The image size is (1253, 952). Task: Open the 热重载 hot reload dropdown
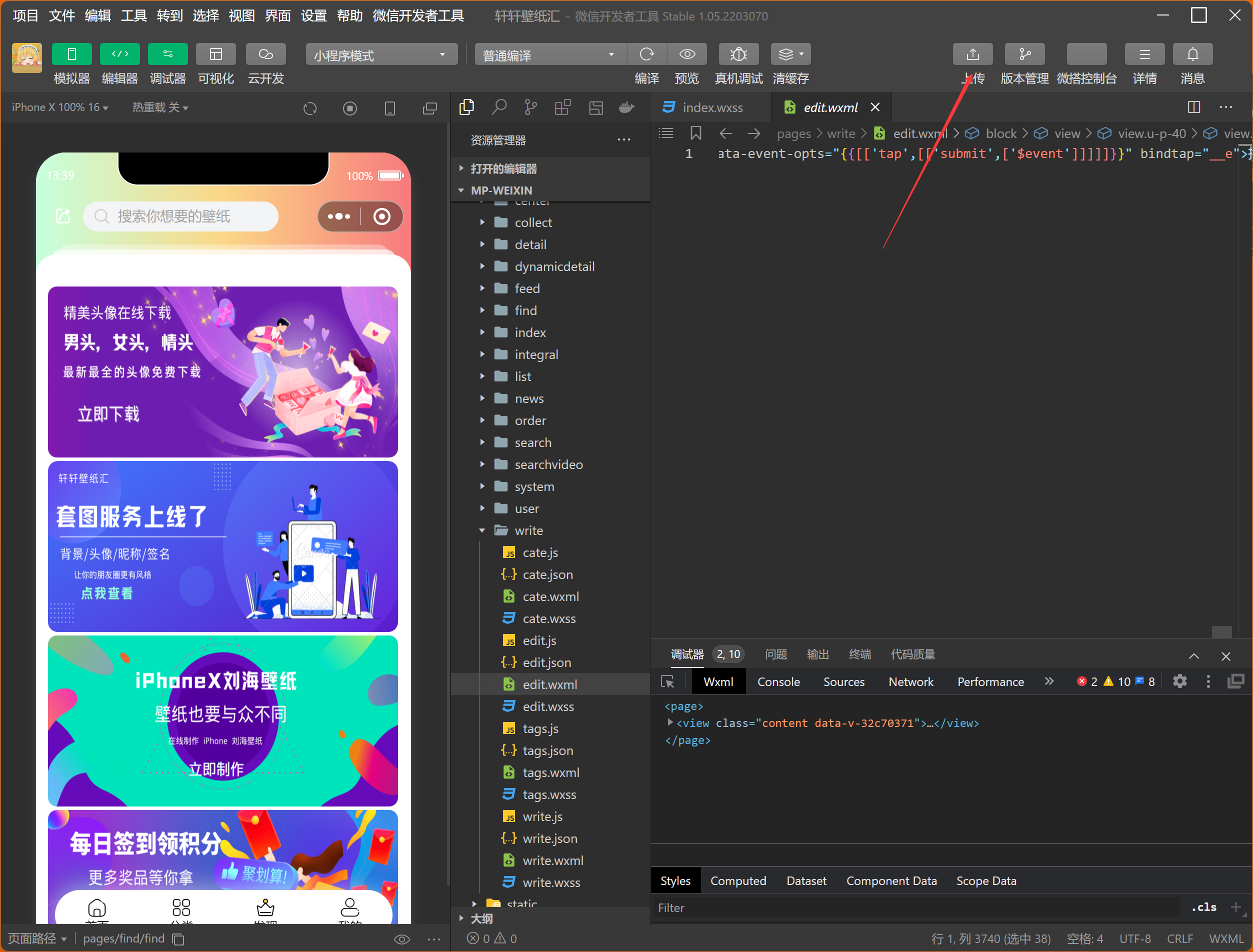(x=160, y=107)
